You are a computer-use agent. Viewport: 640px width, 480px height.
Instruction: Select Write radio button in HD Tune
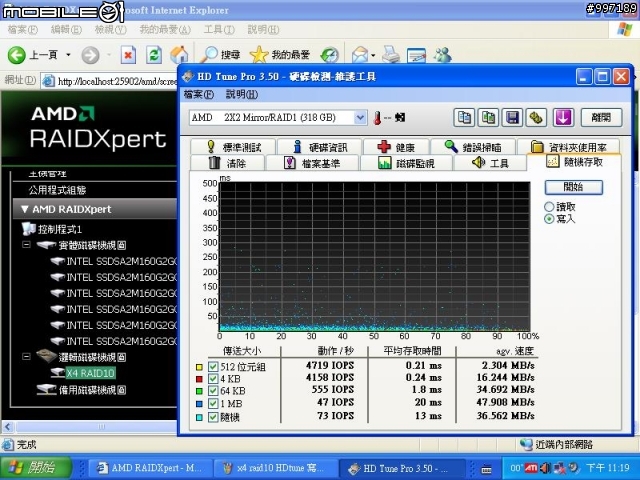549,219
